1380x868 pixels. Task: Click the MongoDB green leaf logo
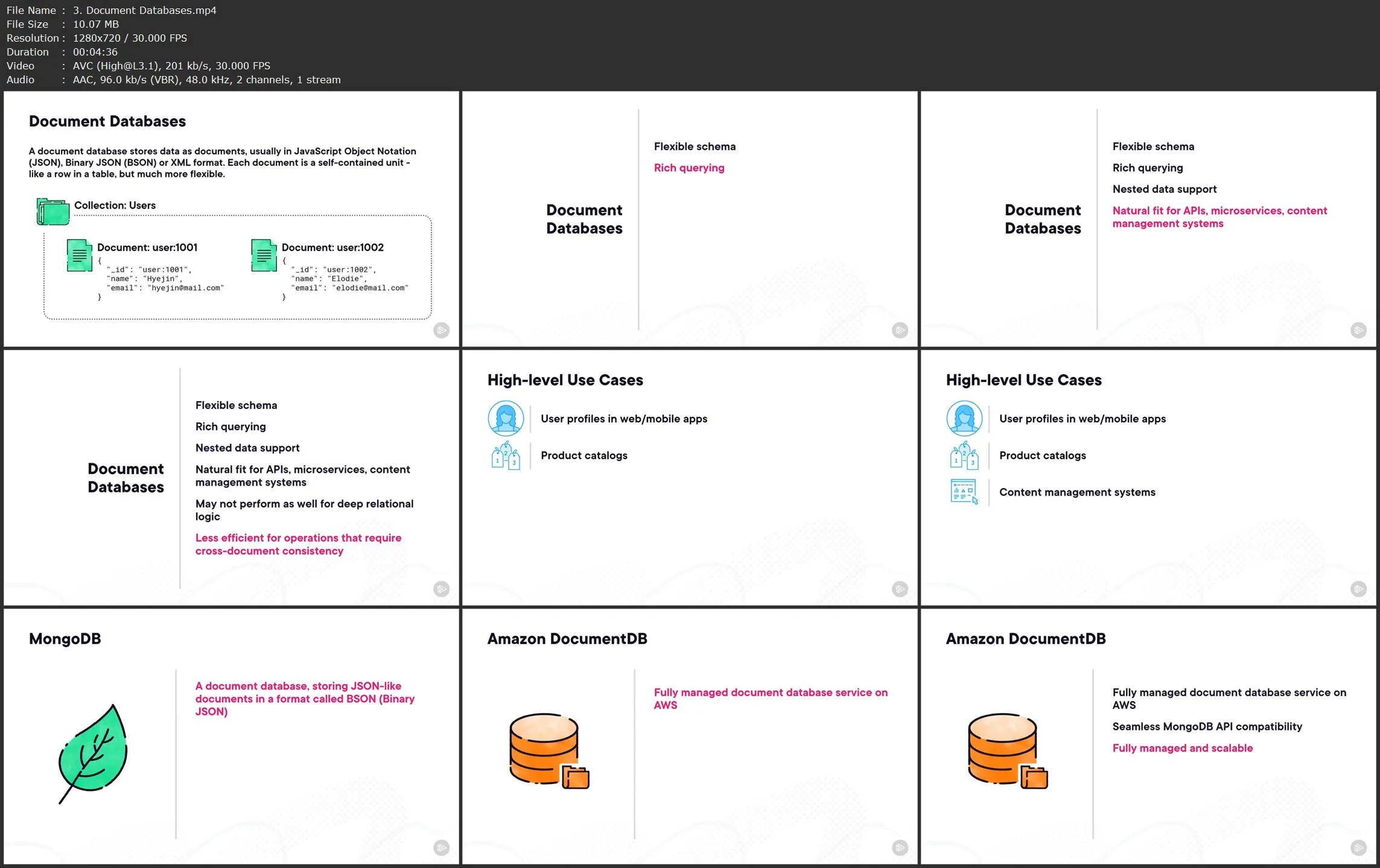[93, 753]
